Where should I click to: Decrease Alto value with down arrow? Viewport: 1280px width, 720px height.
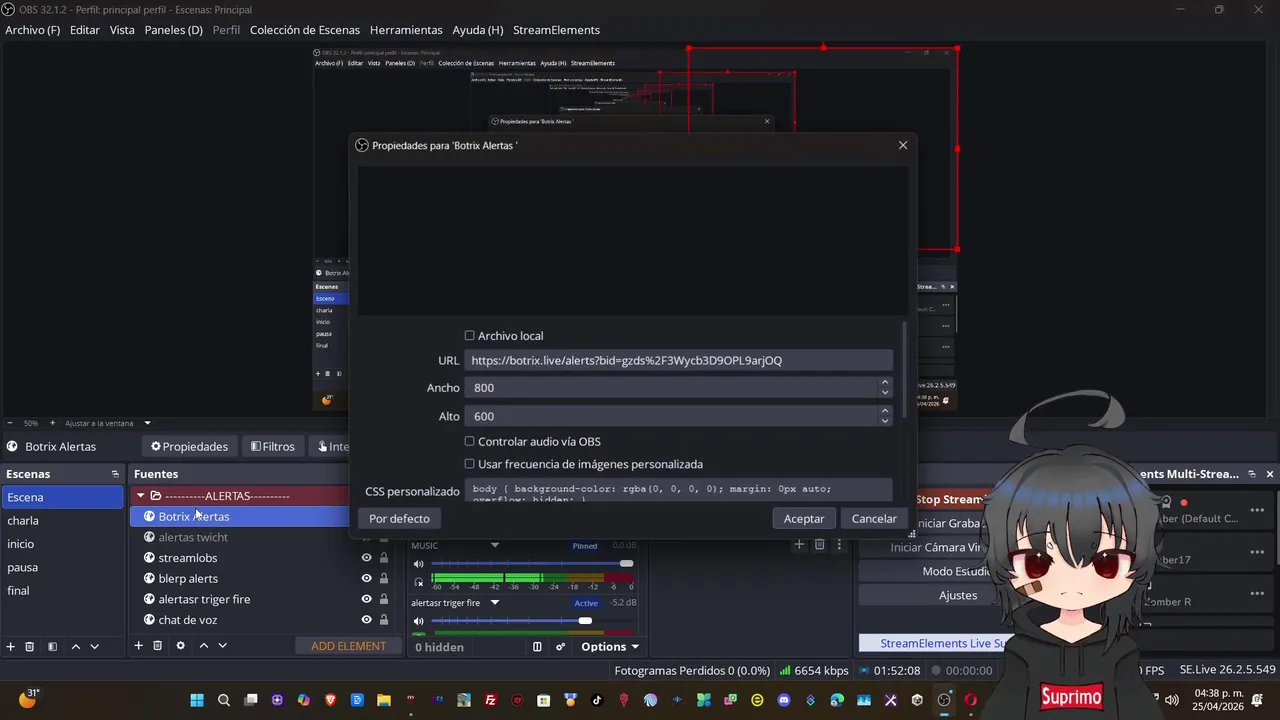pos(885,421)
